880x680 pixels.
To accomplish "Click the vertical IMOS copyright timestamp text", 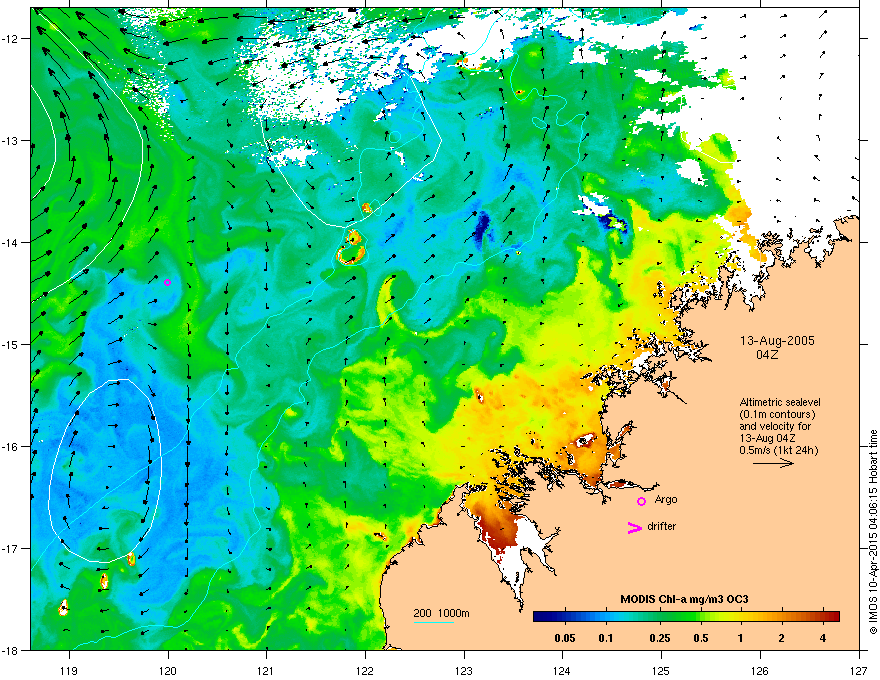I will (873, 532).
